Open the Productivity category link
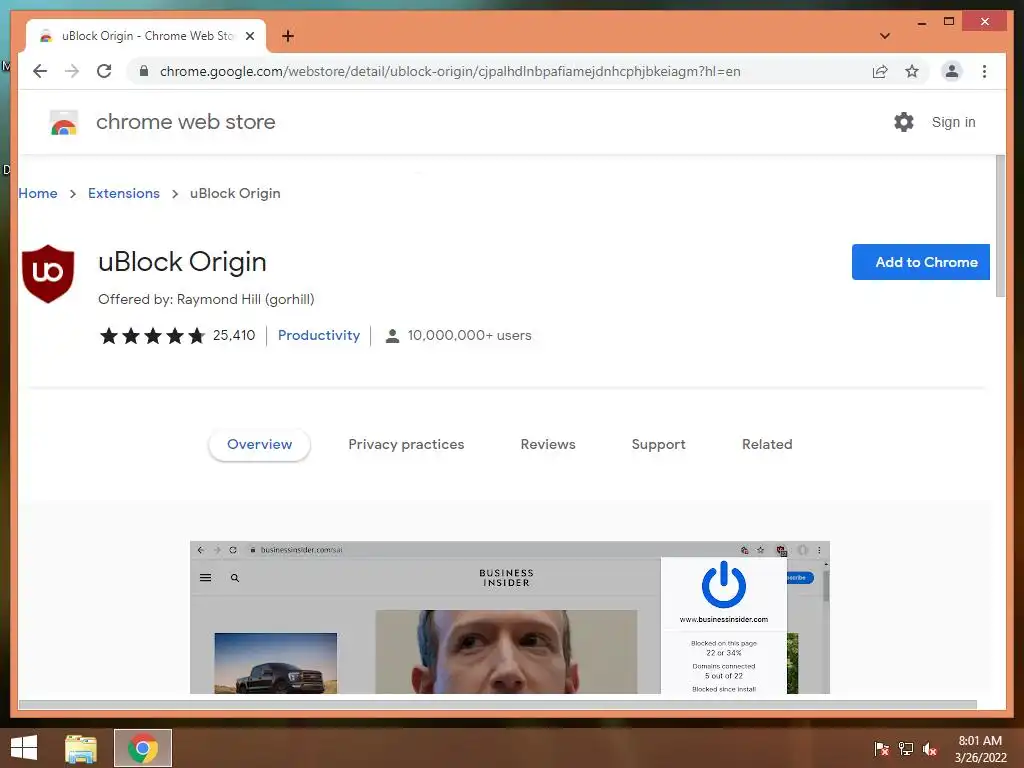 319,335
